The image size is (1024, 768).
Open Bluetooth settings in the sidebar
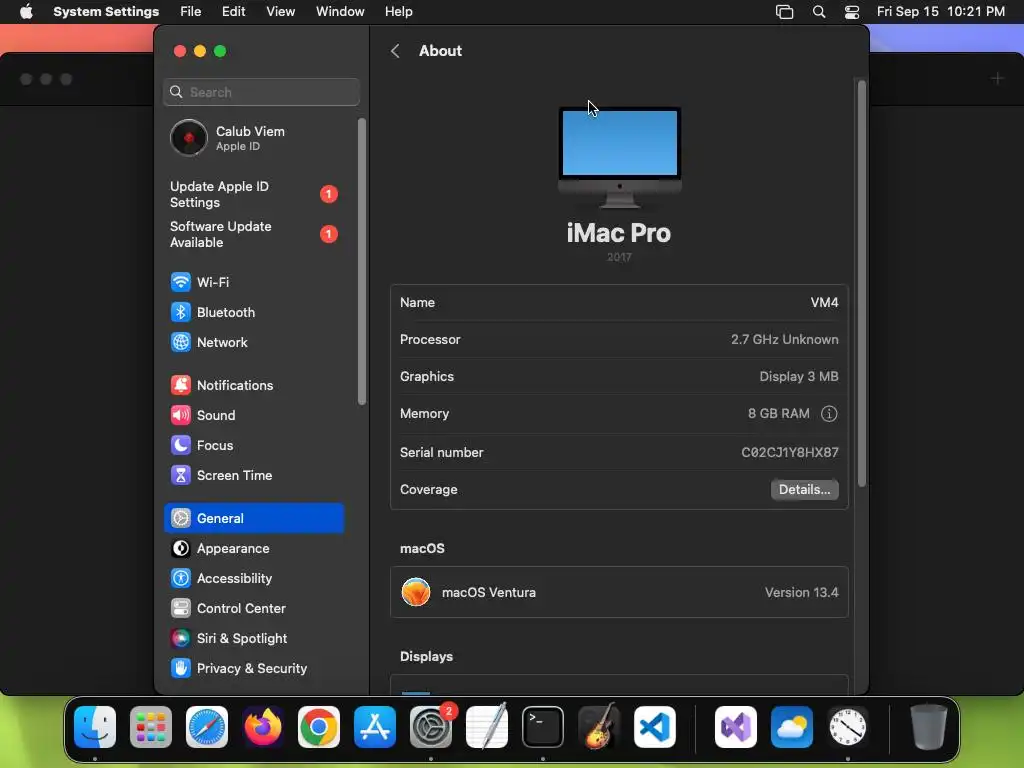coord(253,312)
